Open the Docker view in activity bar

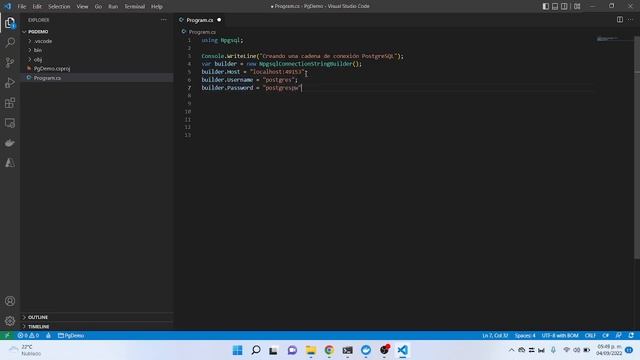point(10,143)
